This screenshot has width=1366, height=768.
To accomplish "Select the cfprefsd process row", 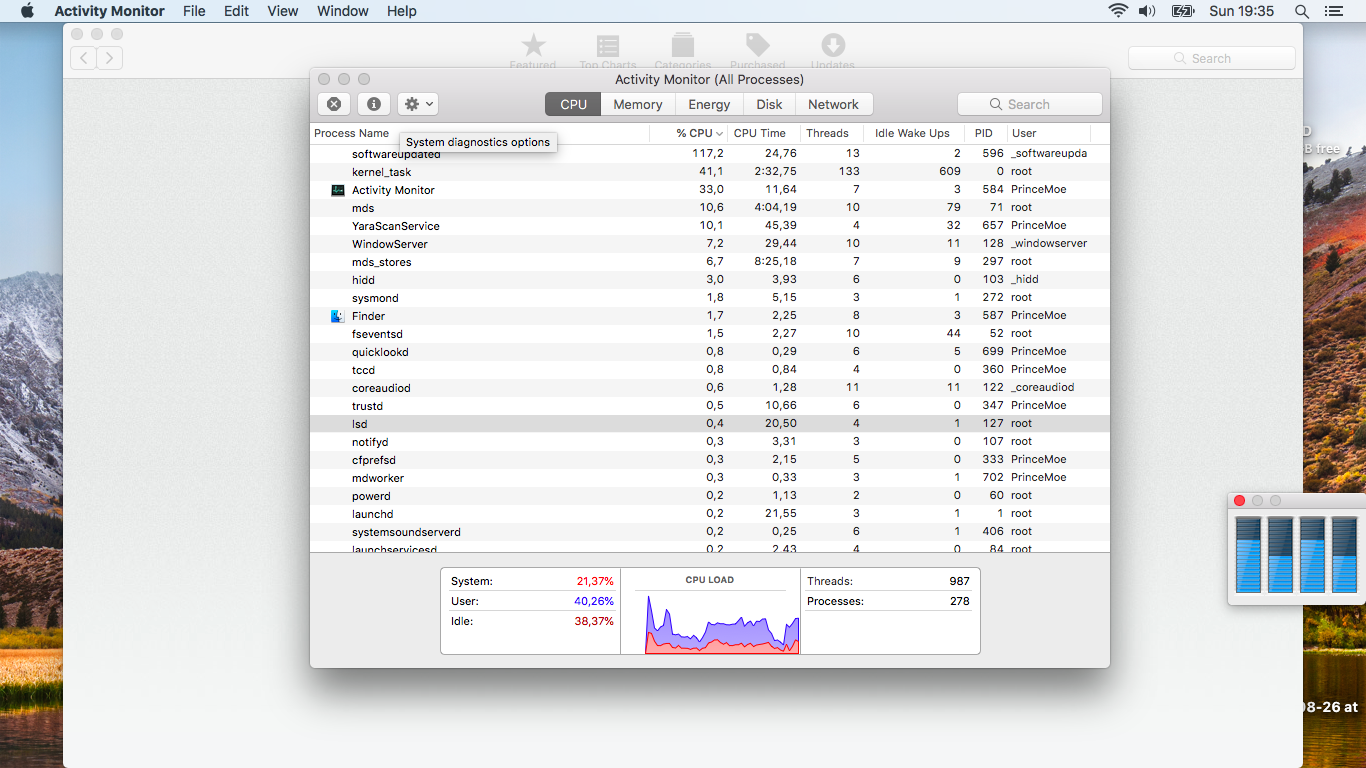I will tap(710, 460).
